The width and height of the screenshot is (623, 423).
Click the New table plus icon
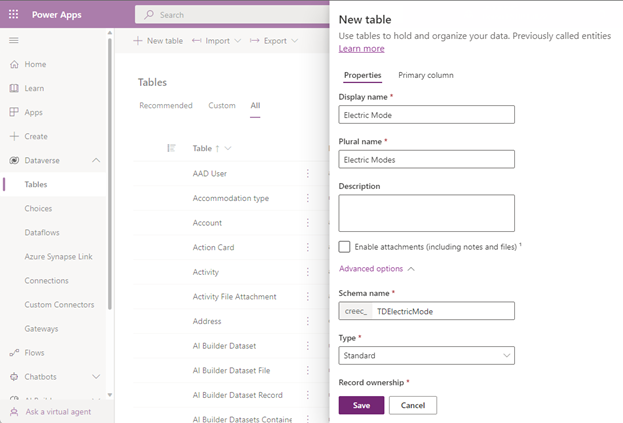tap(137, 41)
